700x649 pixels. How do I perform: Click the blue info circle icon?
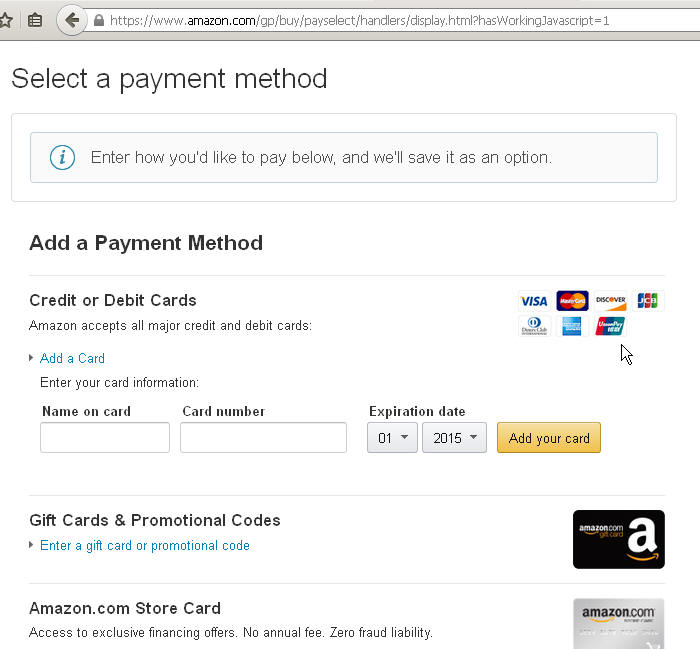(x=62, y=158)
